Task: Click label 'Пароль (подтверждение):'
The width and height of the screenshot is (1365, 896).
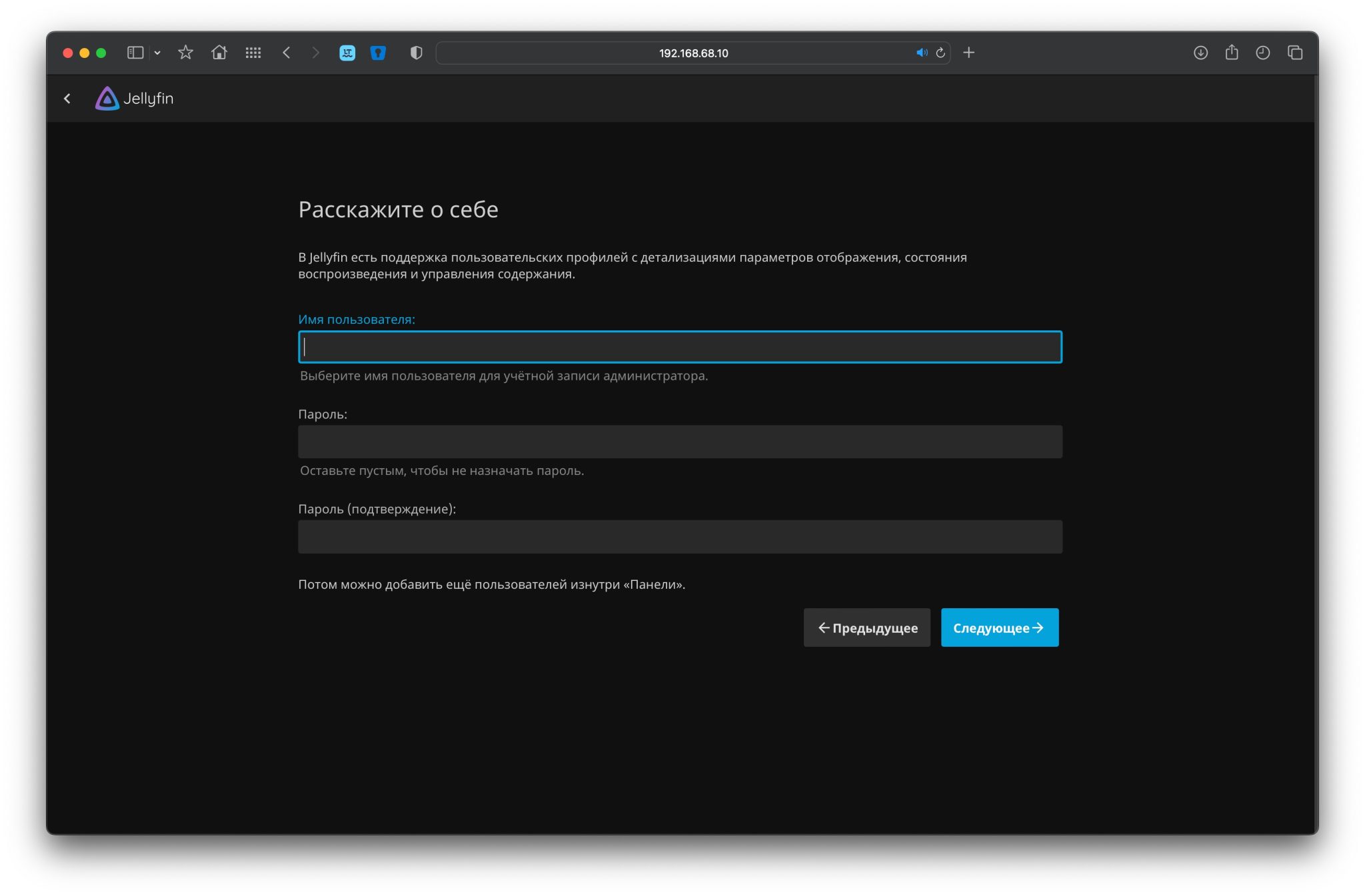Action: (377, 509)
